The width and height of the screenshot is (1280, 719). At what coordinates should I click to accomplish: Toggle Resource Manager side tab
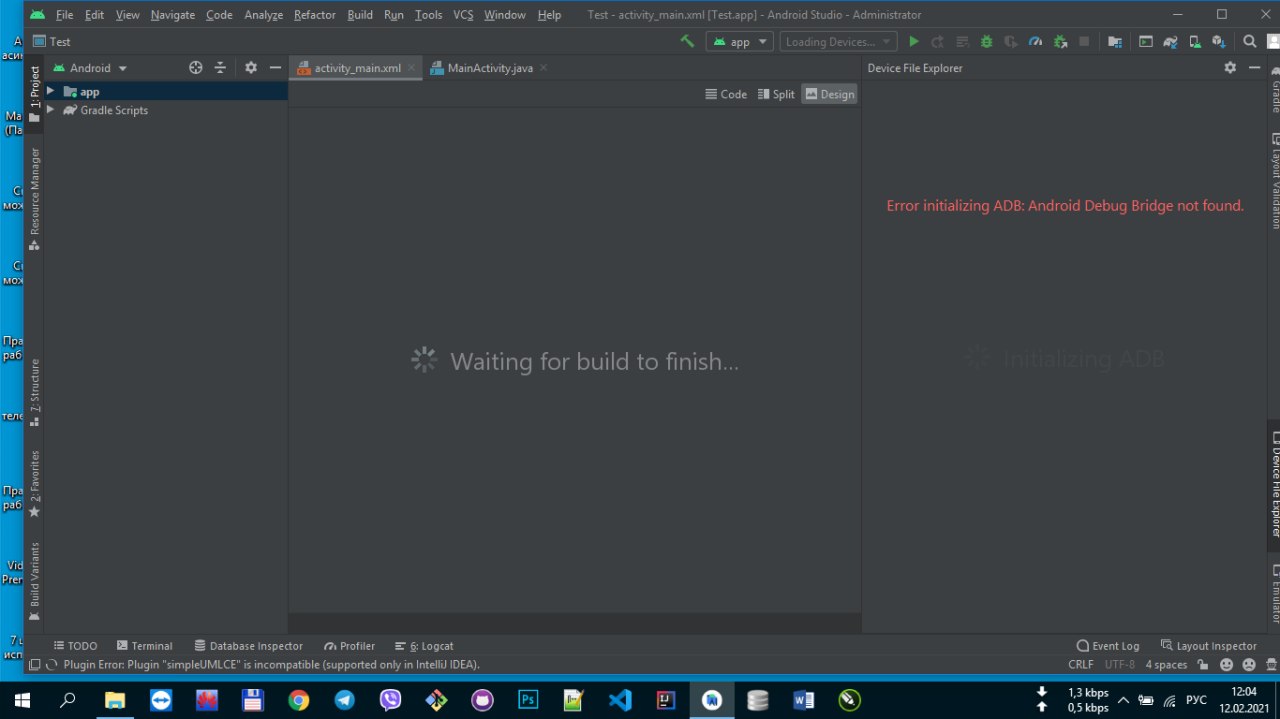[34, 199]
